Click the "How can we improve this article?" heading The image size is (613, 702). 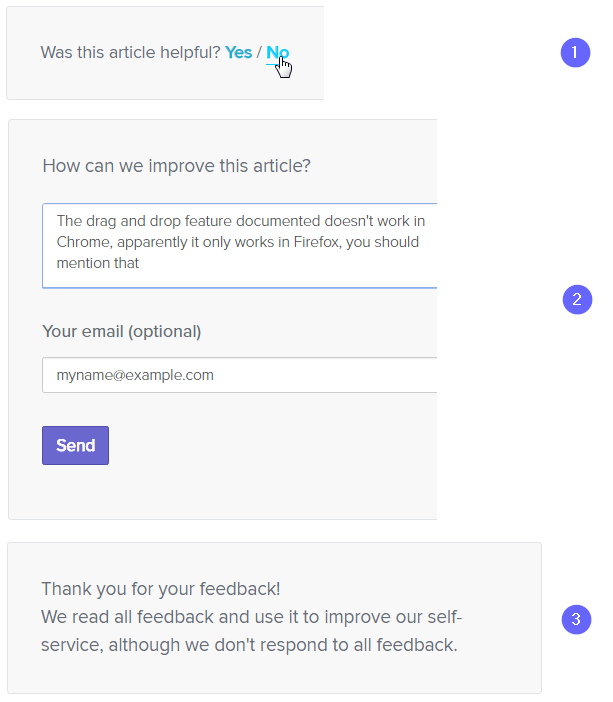pyautogui.click(x=176, y=165)
